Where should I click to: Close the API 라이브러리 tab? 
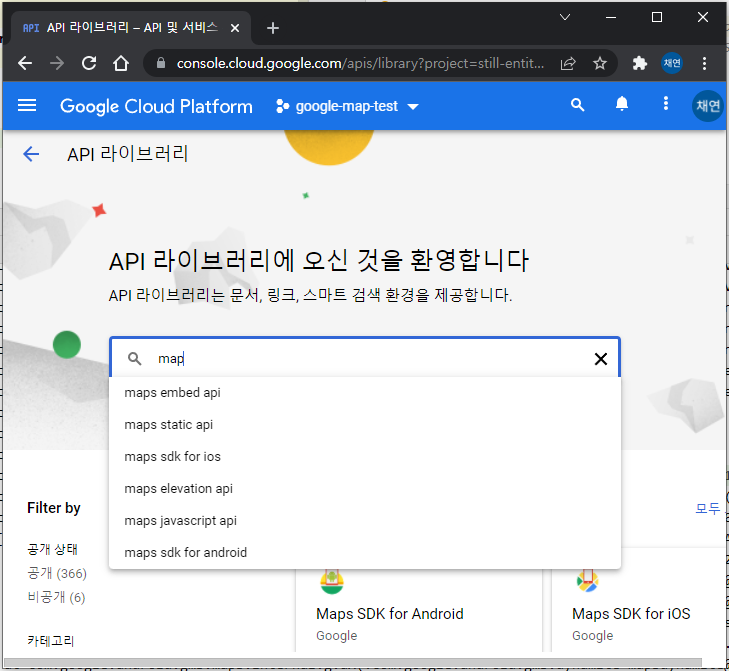click(x=235, y=28)
